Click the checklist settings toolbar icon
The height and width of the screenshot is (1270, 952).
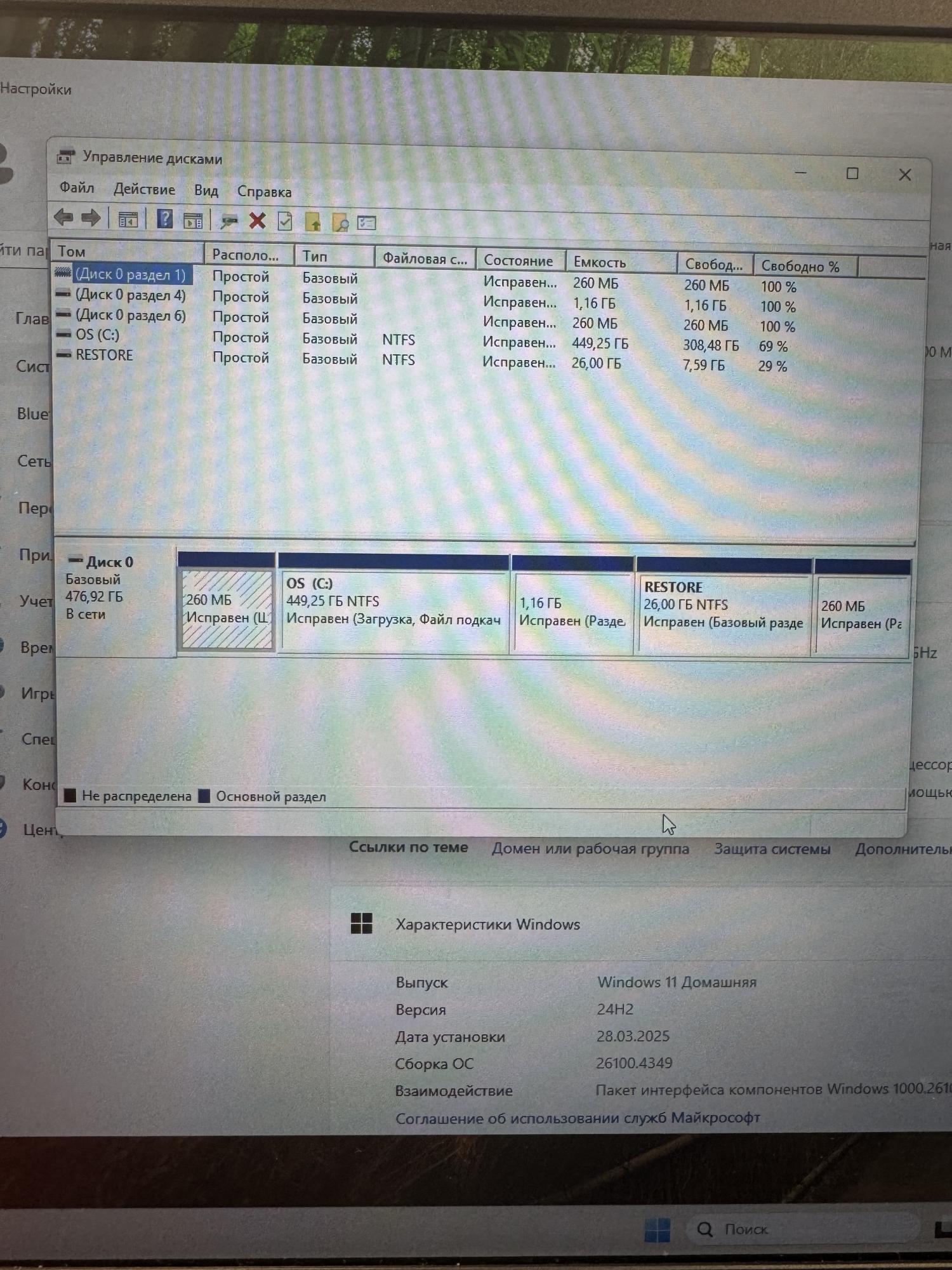click(x=366, y=223)
